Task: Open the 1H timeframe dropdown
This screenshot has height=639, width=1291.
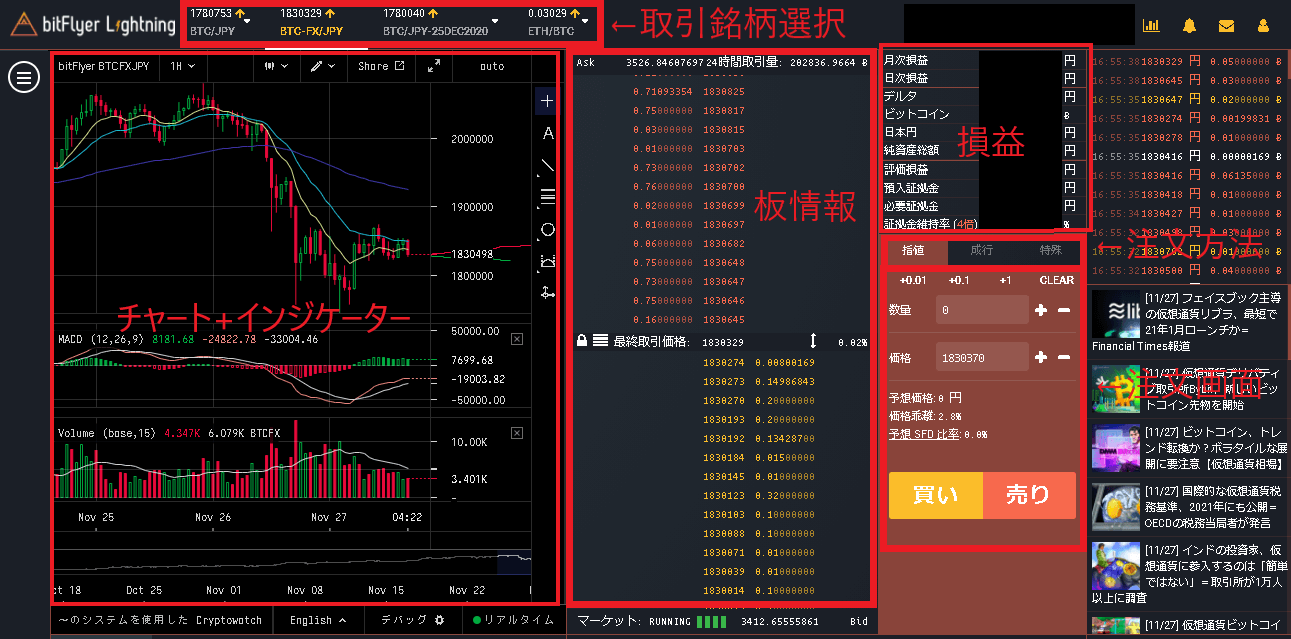Action: [182, 66]
